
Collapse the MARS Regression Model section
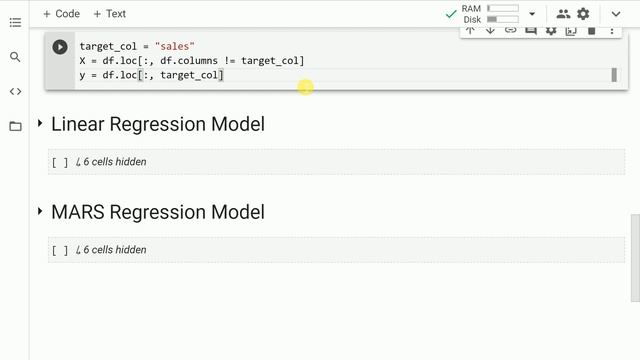[x=40, y=211]
